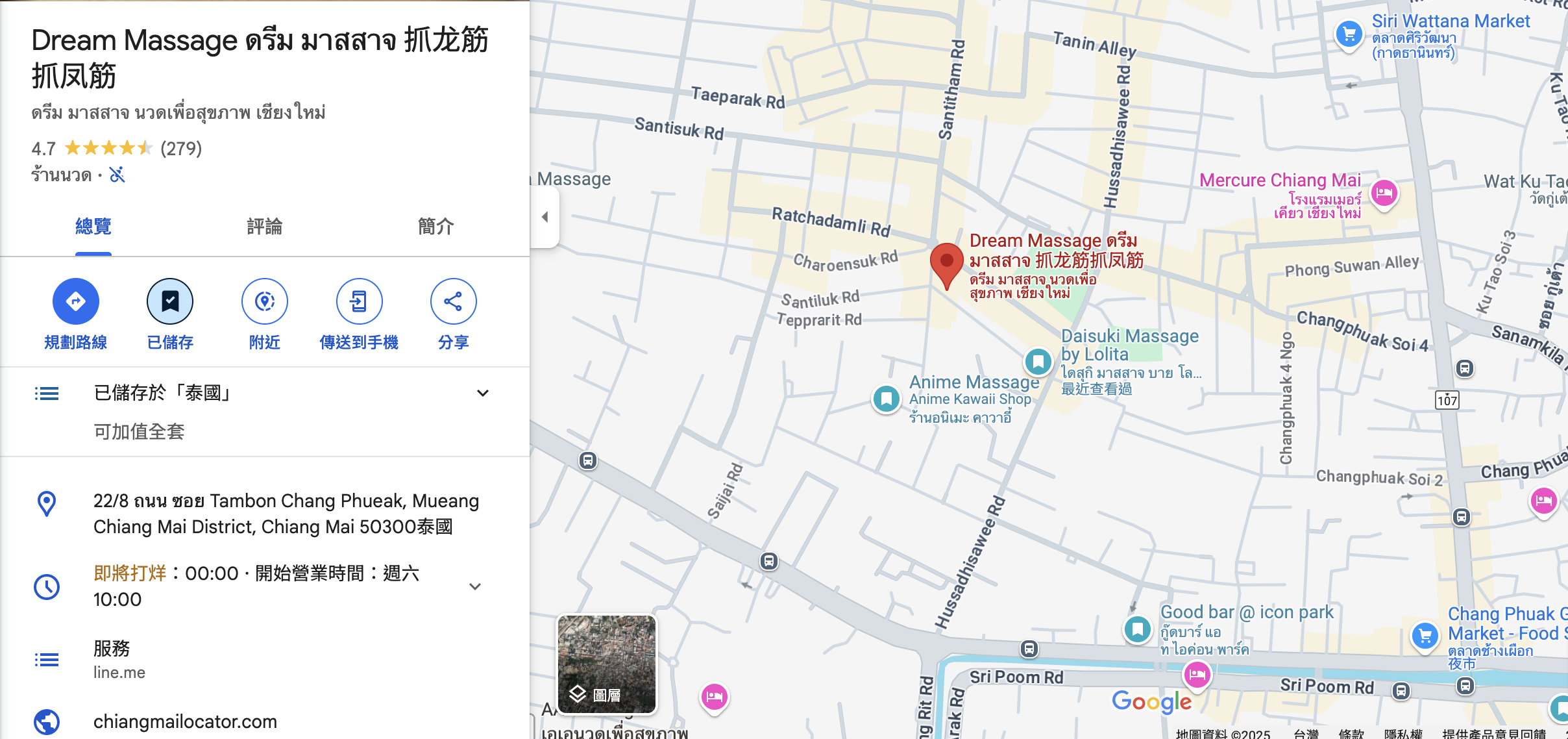Collapse the side panel with the arrow handle
The height and width of the screenshot is (739, 1568).
pos(545,217)
